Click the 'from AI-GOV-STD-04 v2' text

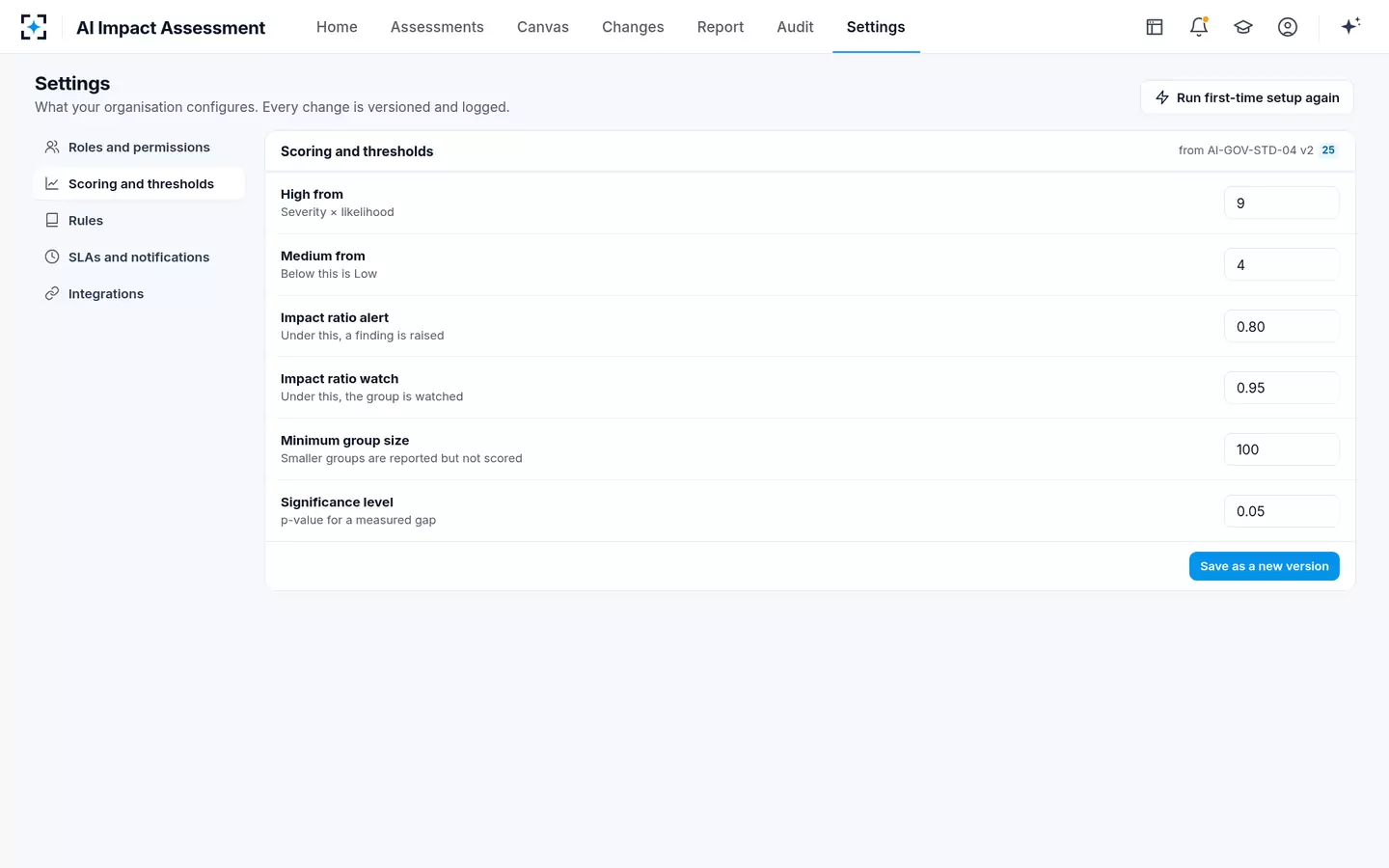(1245, 150)
